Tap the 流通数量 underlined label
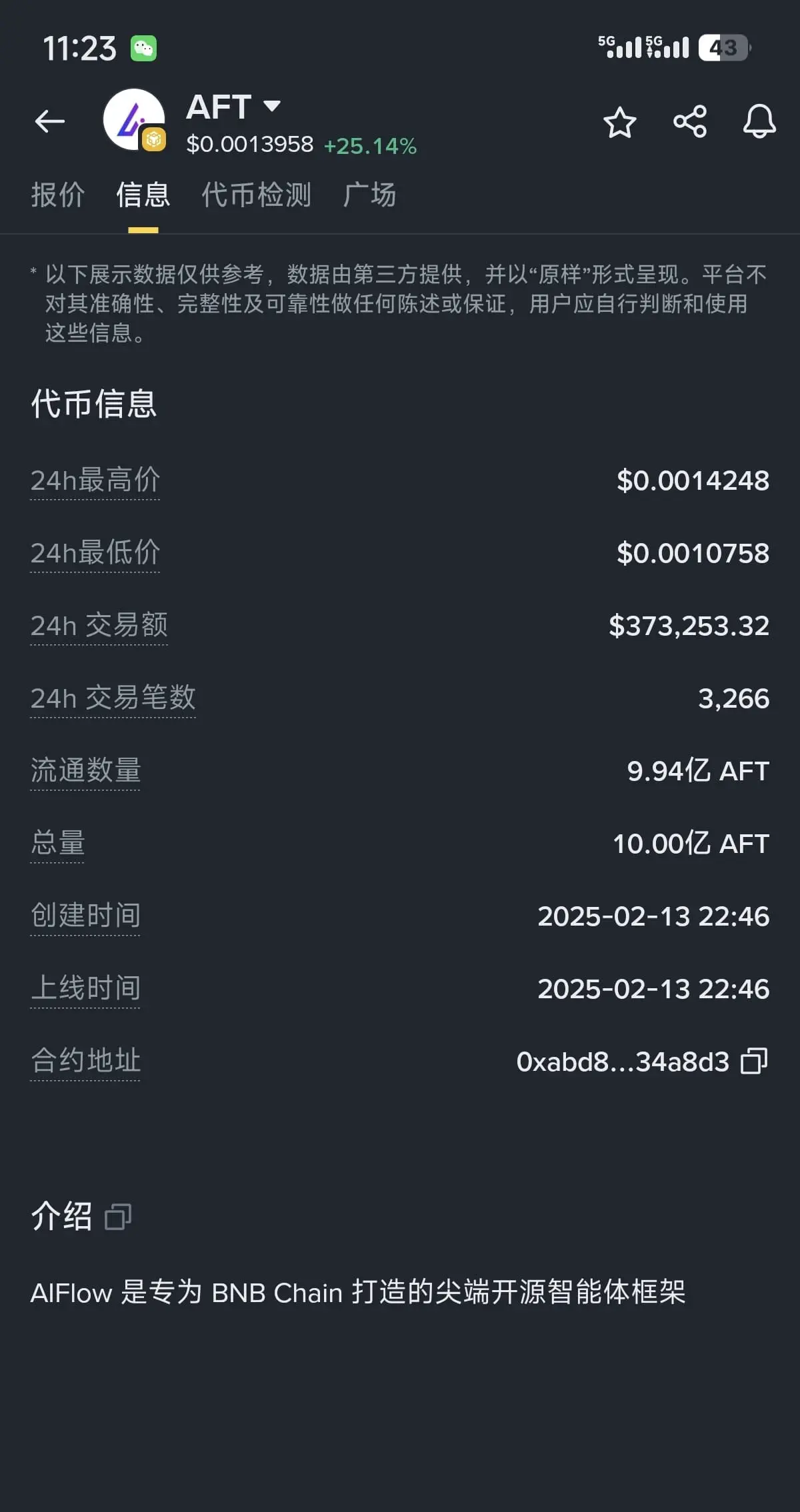The height and width of the screenshot is (1512, 800). point(85,771)
